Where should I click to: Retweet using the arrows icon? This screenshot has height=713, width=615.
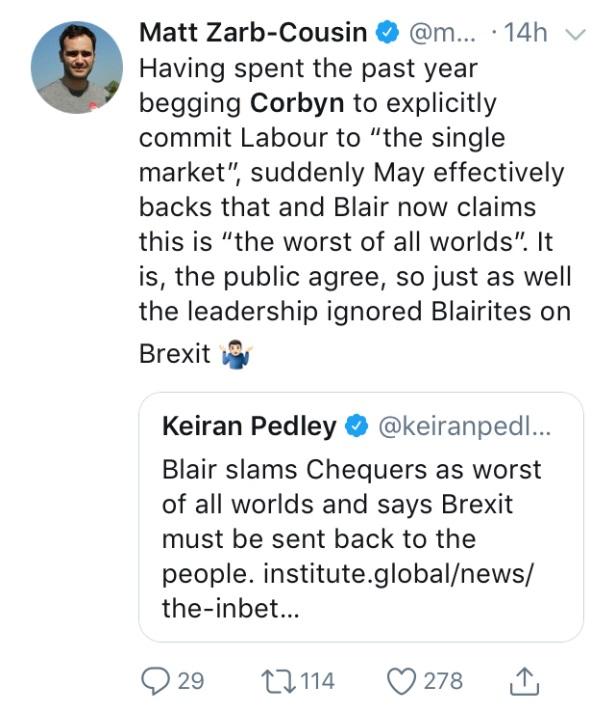[276, 682]
